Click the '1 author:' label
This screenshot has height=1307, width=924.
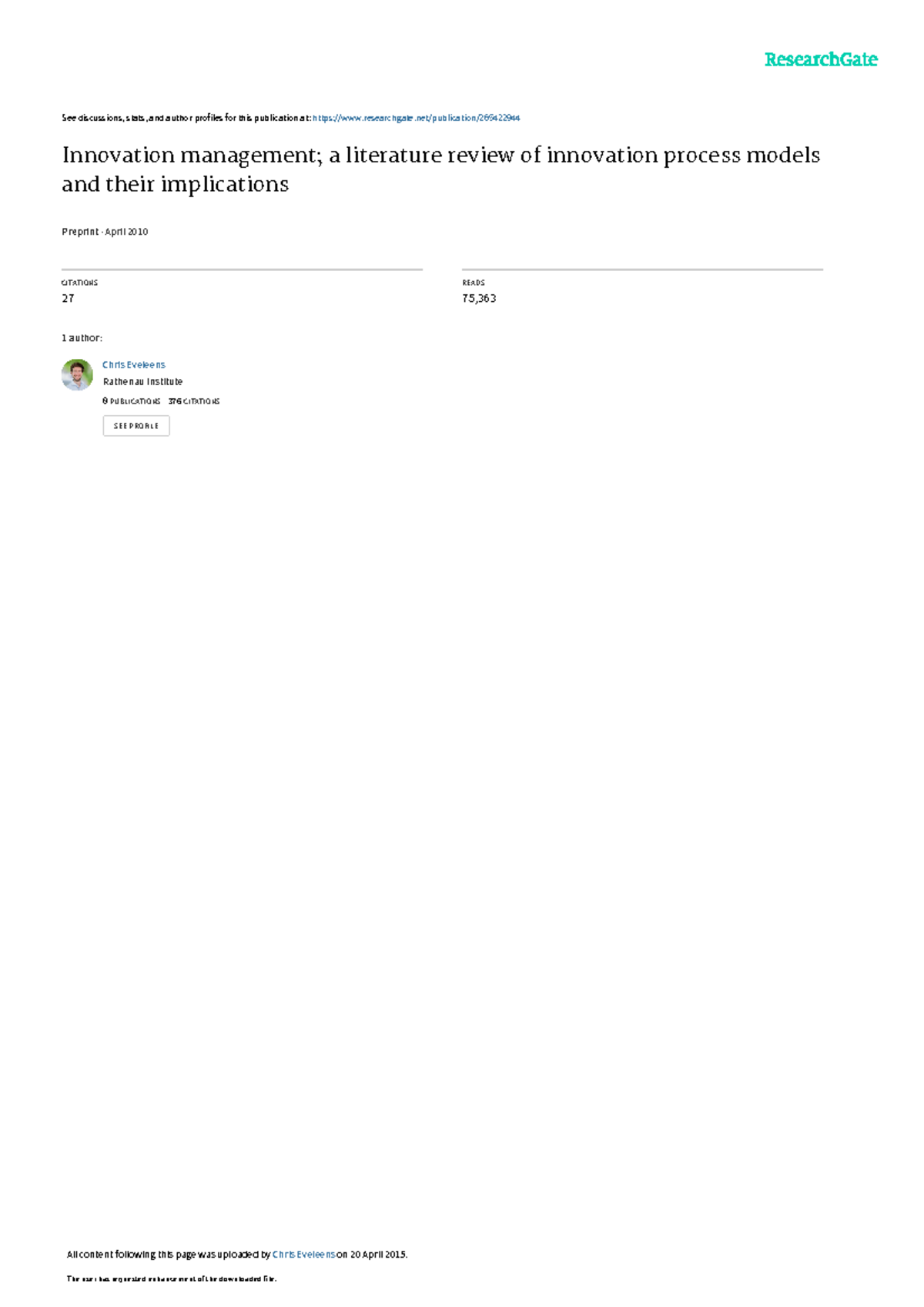(x=82, y=338)
